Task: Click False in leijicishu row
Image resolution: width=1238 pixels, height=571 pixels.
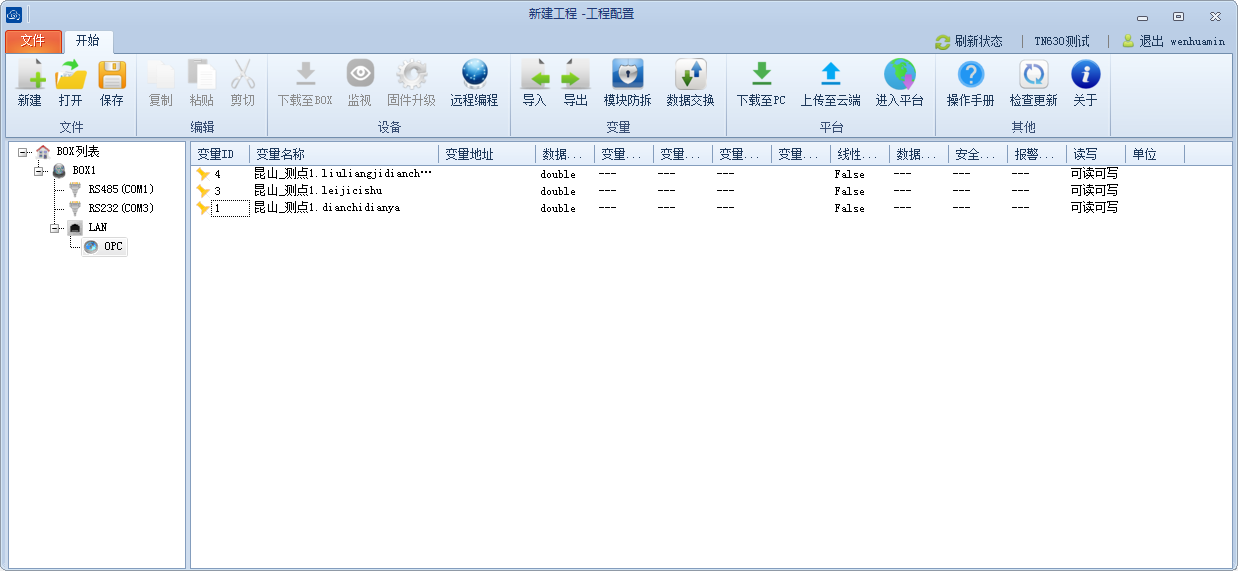Action: point(849,191)
